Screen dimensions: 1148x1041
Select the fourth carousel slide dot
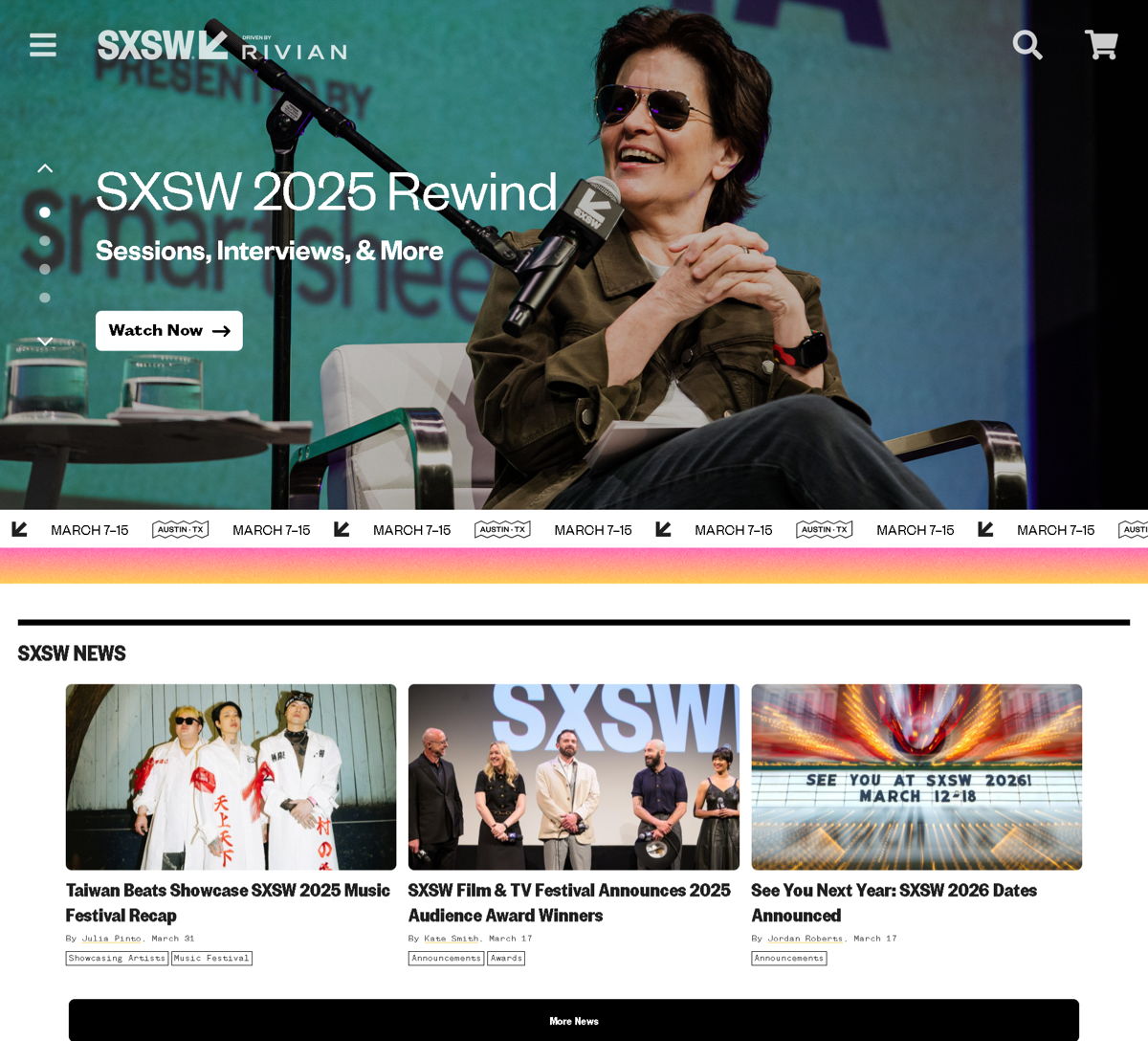tap(45, 299)
